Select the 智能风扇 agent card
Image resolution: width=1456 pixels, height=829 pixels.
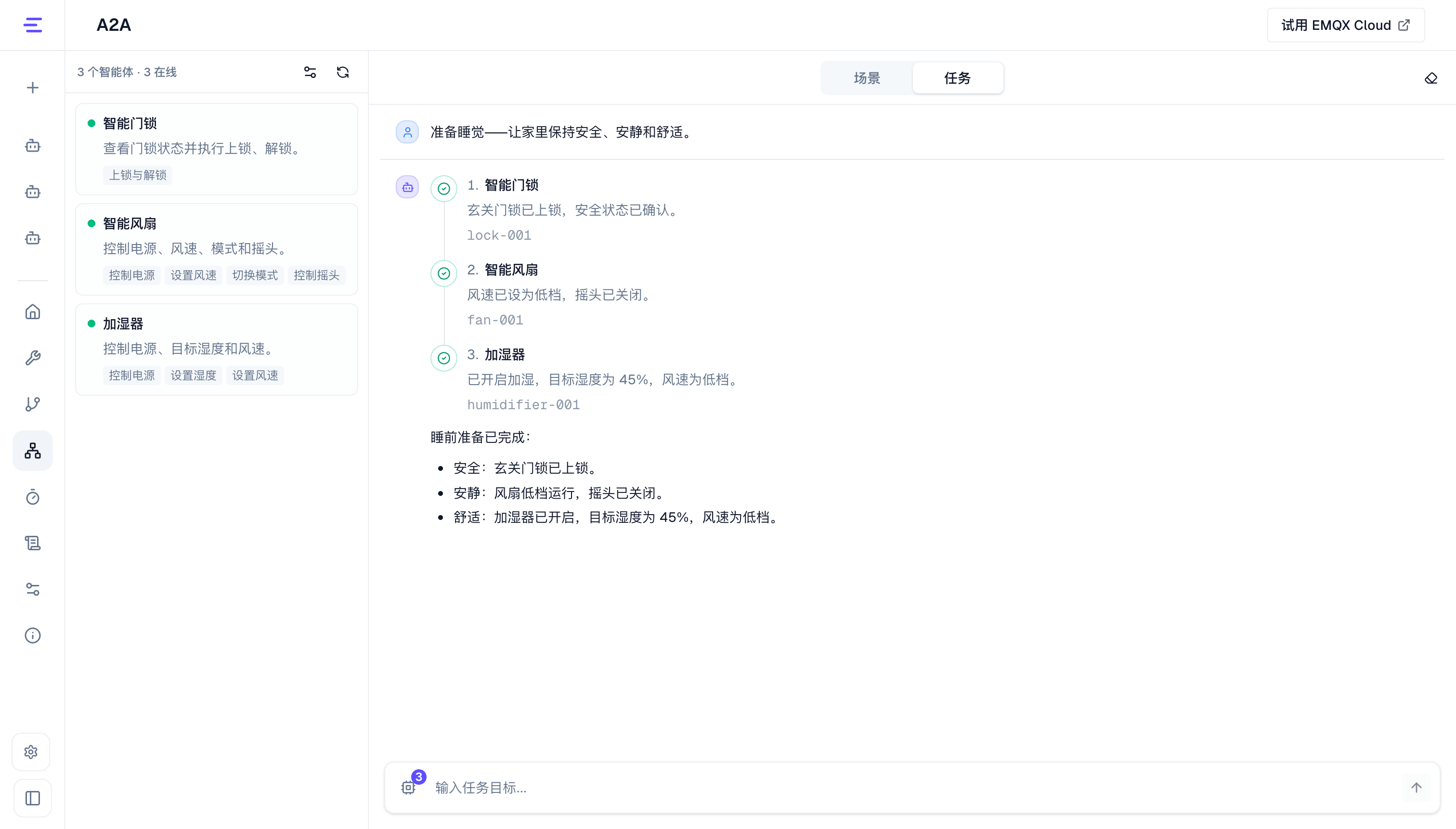click(x=216, y=249)
